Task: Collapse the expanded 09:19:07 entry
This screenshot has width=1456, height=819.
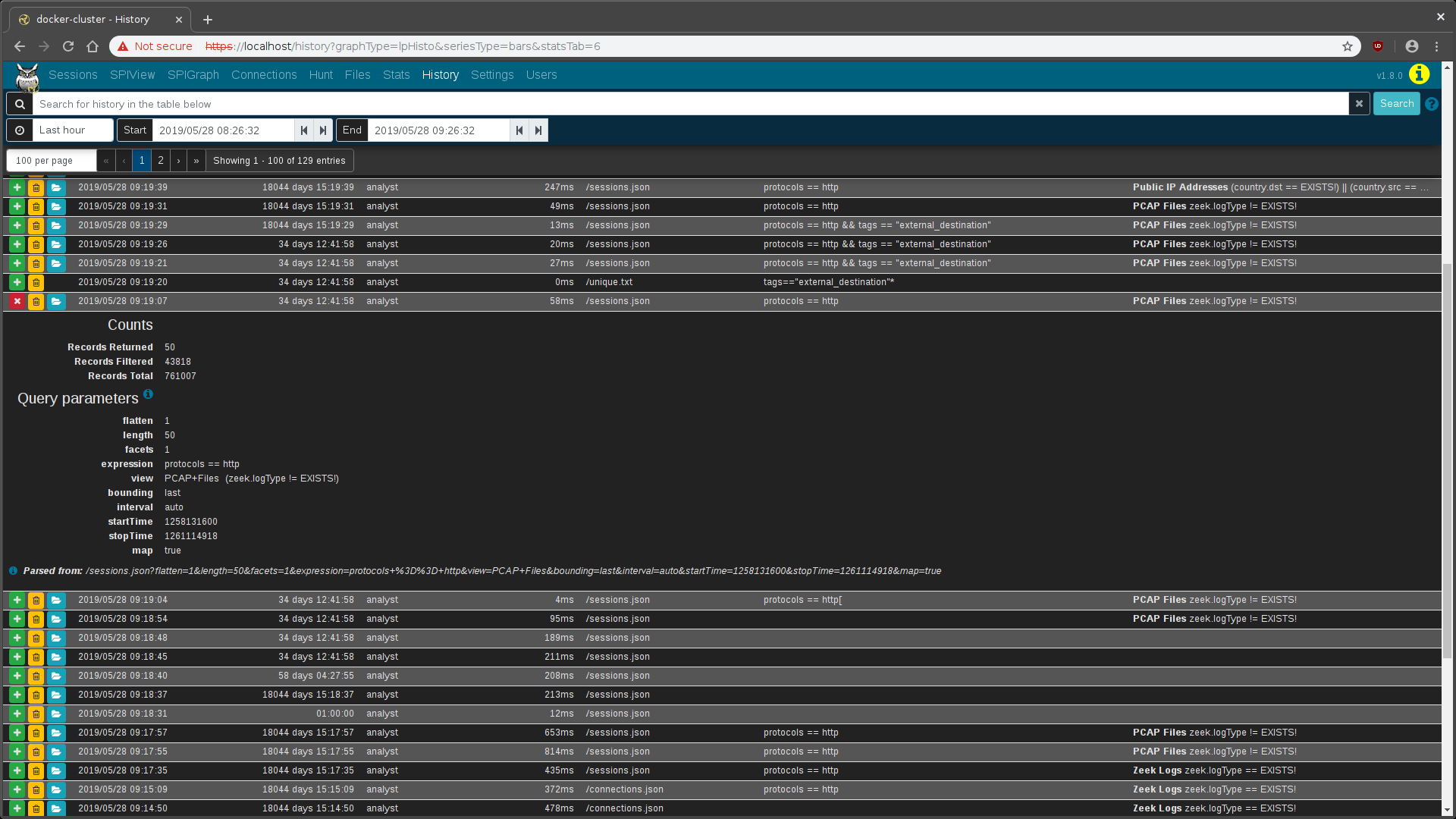Action: pyautogui.click(x=17, y=302)
